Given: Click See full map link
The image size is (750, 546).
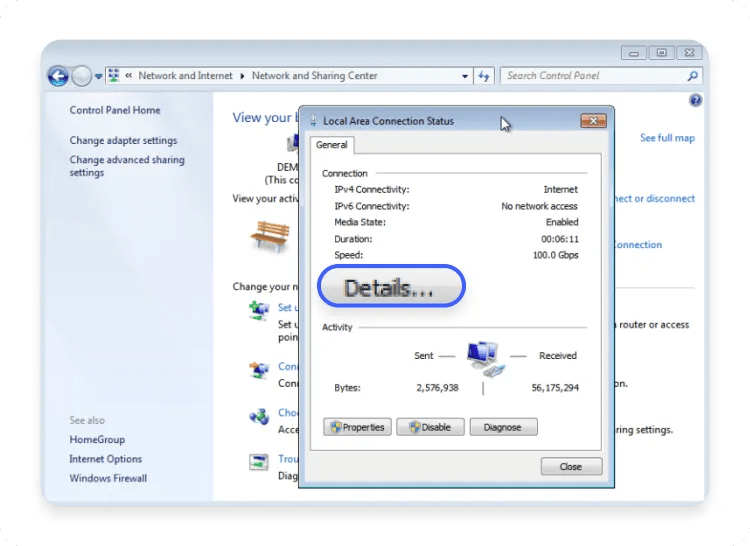Looking at the screenshot, I should pos(667,138).
